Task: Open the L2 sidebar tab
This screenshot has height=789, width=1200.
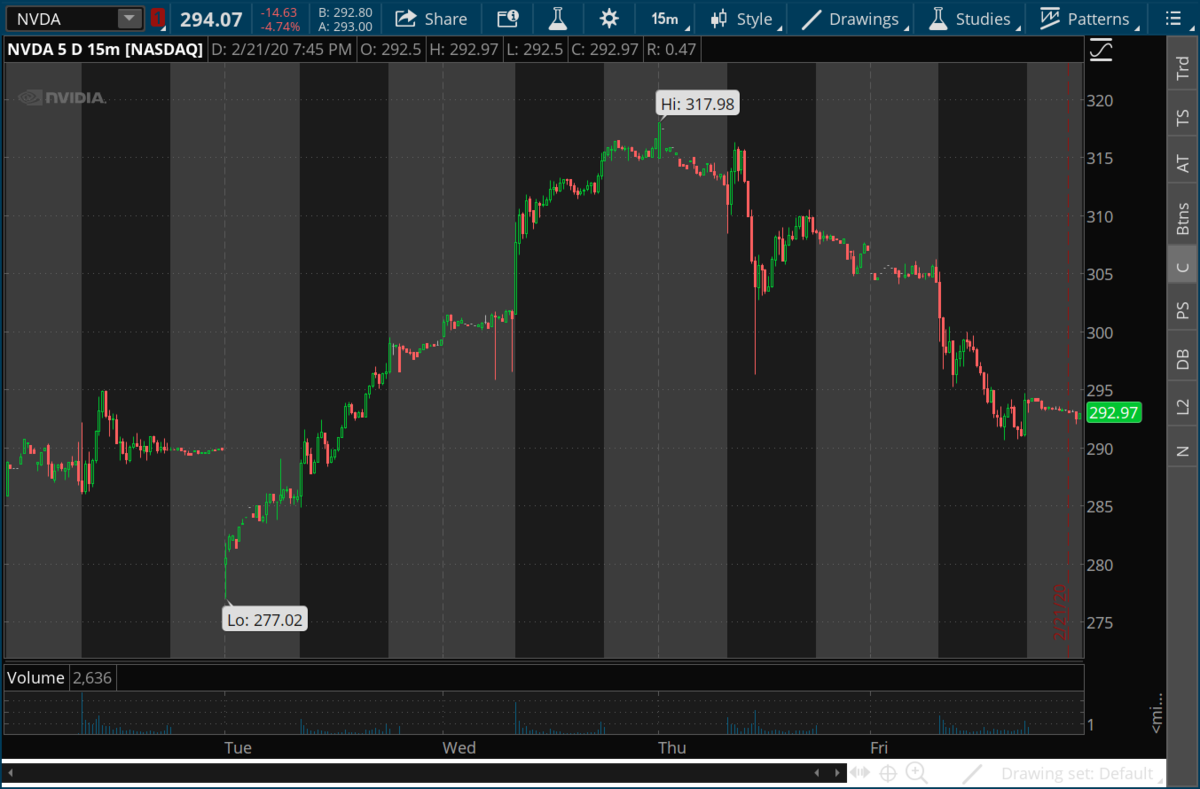Action: 1183,406
